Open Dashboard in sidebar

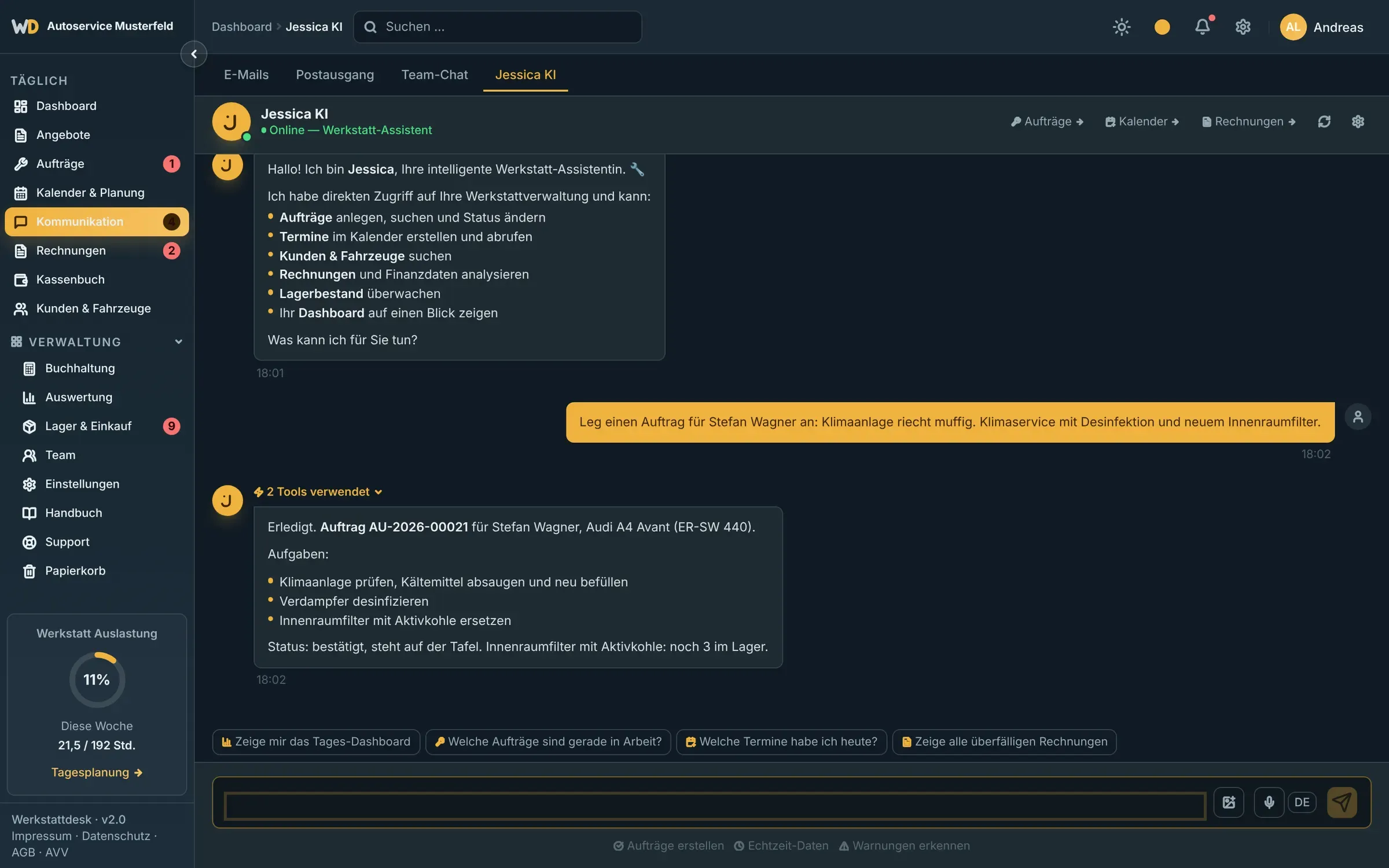[x=97, y=106]
